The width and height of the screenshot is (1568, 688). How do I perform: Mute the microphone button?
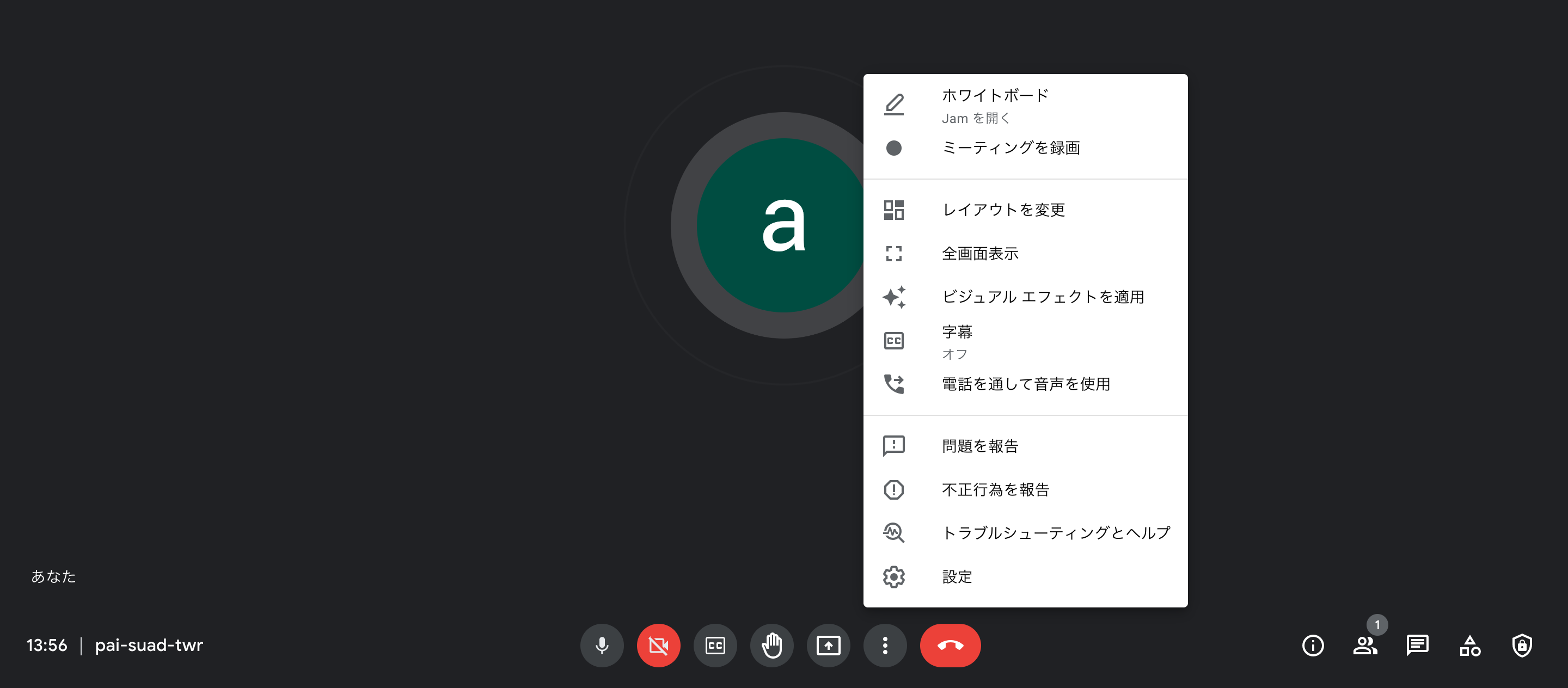(602, 646)
